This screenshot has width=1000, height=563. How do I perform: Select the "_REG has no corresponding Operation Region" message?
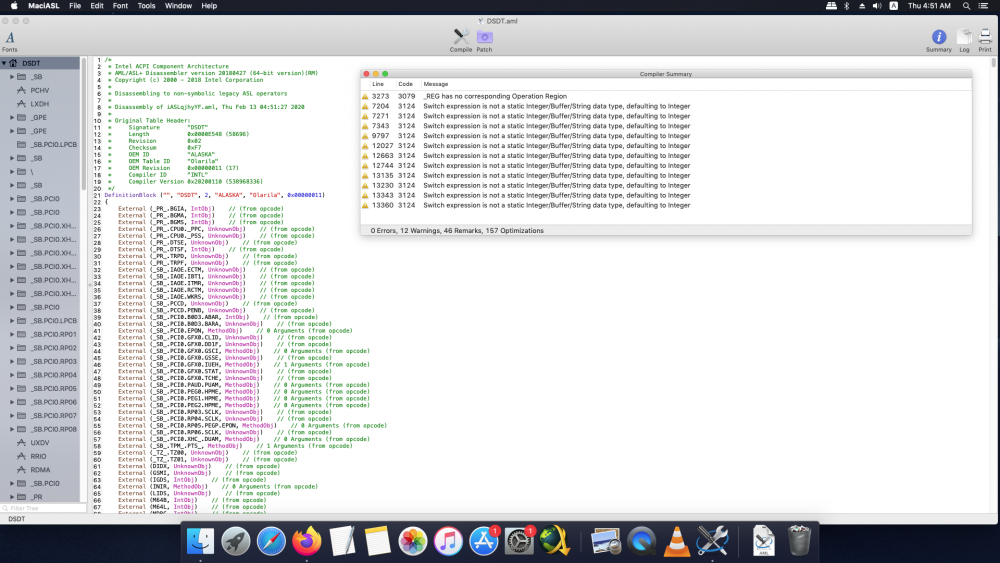click(x=495, y=96)
